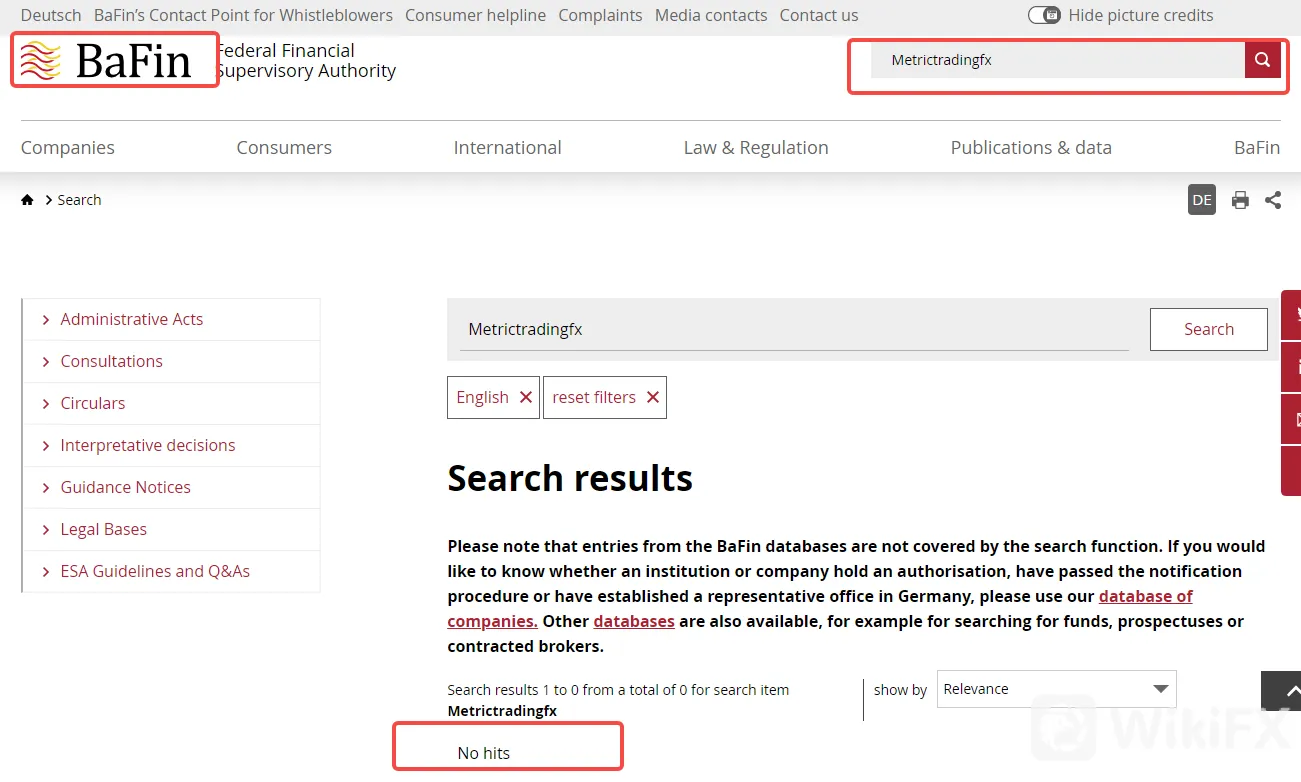The width and height of the screenshot is (1301, 782).
Task: Go to the Complaints page
Action: [x=601, y=15]
